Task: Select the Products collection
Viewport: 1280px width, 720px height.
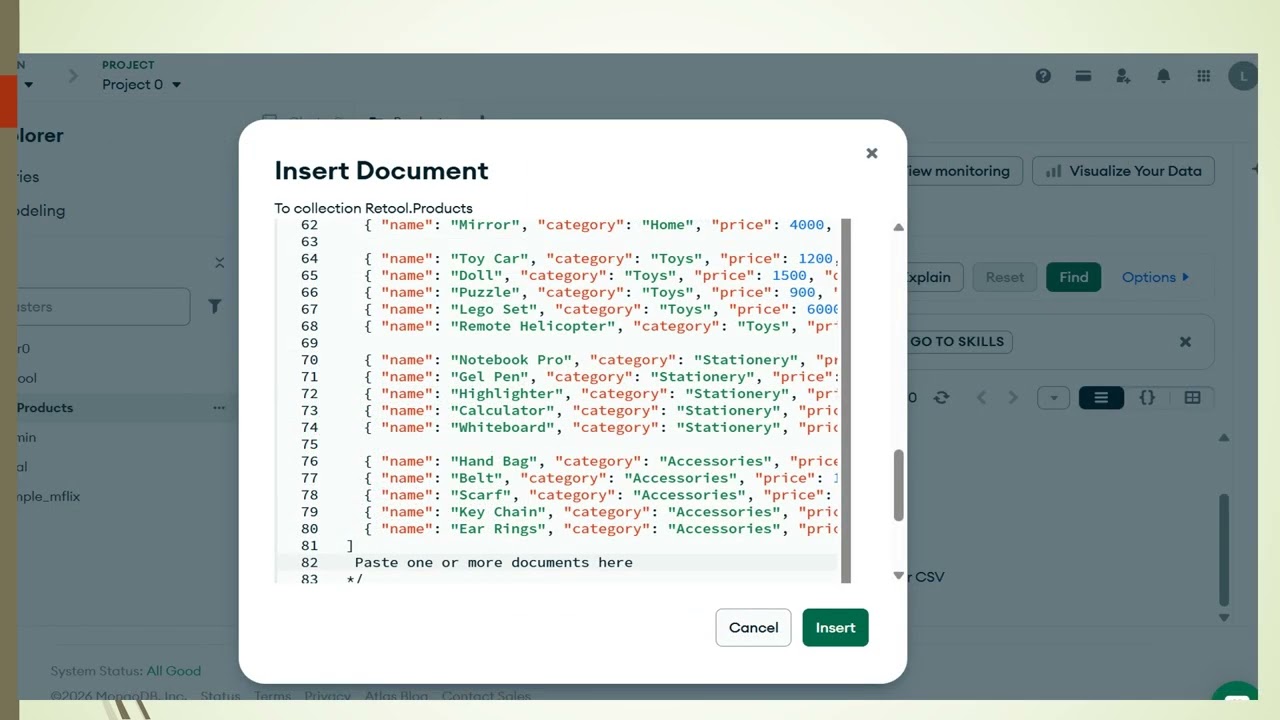Action: pos(45,408)
